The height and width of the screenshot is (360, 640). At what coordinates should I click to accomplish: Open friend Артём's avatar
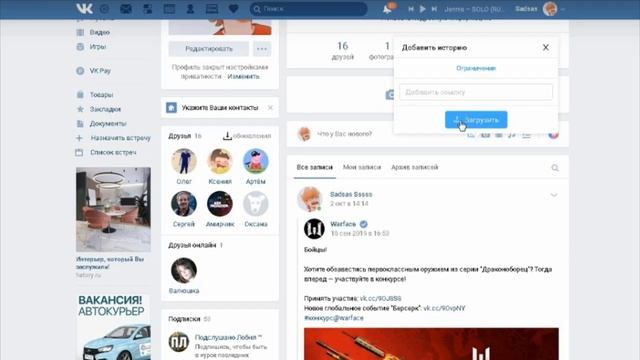click(x=256, y=161)
